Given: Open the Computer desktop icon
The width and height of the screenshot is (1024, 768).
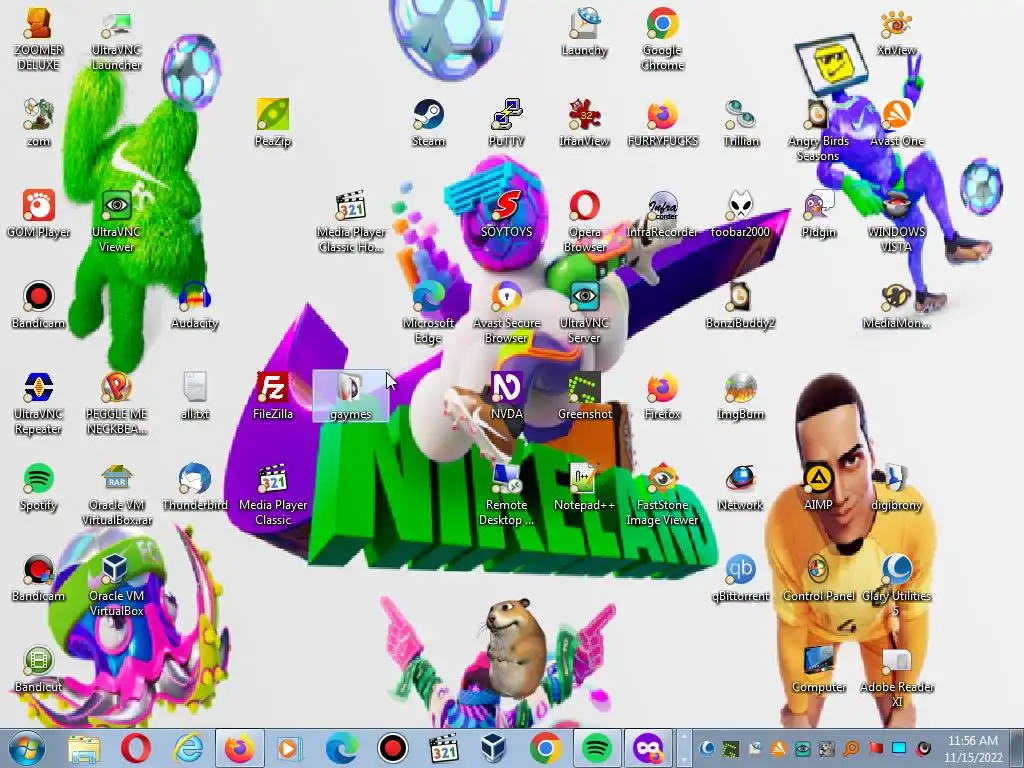Looking at the screenshot, I should tap(818, 669).
